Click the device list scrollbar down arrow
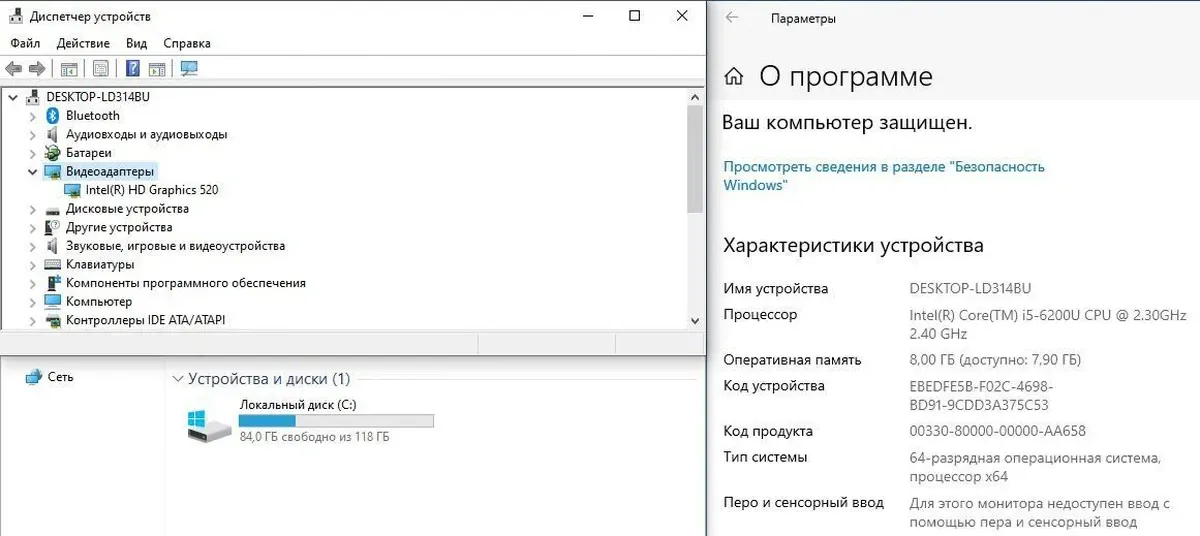 [695, 320]
